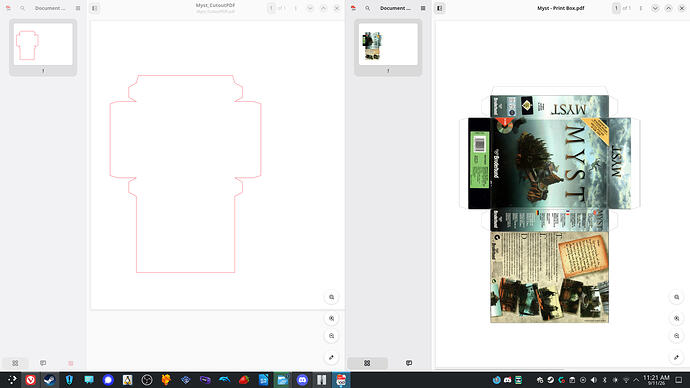Click the red app icon in right window header
Image resolution: width=690 pixels, height=388 pixels.
[x=353, y=8]
